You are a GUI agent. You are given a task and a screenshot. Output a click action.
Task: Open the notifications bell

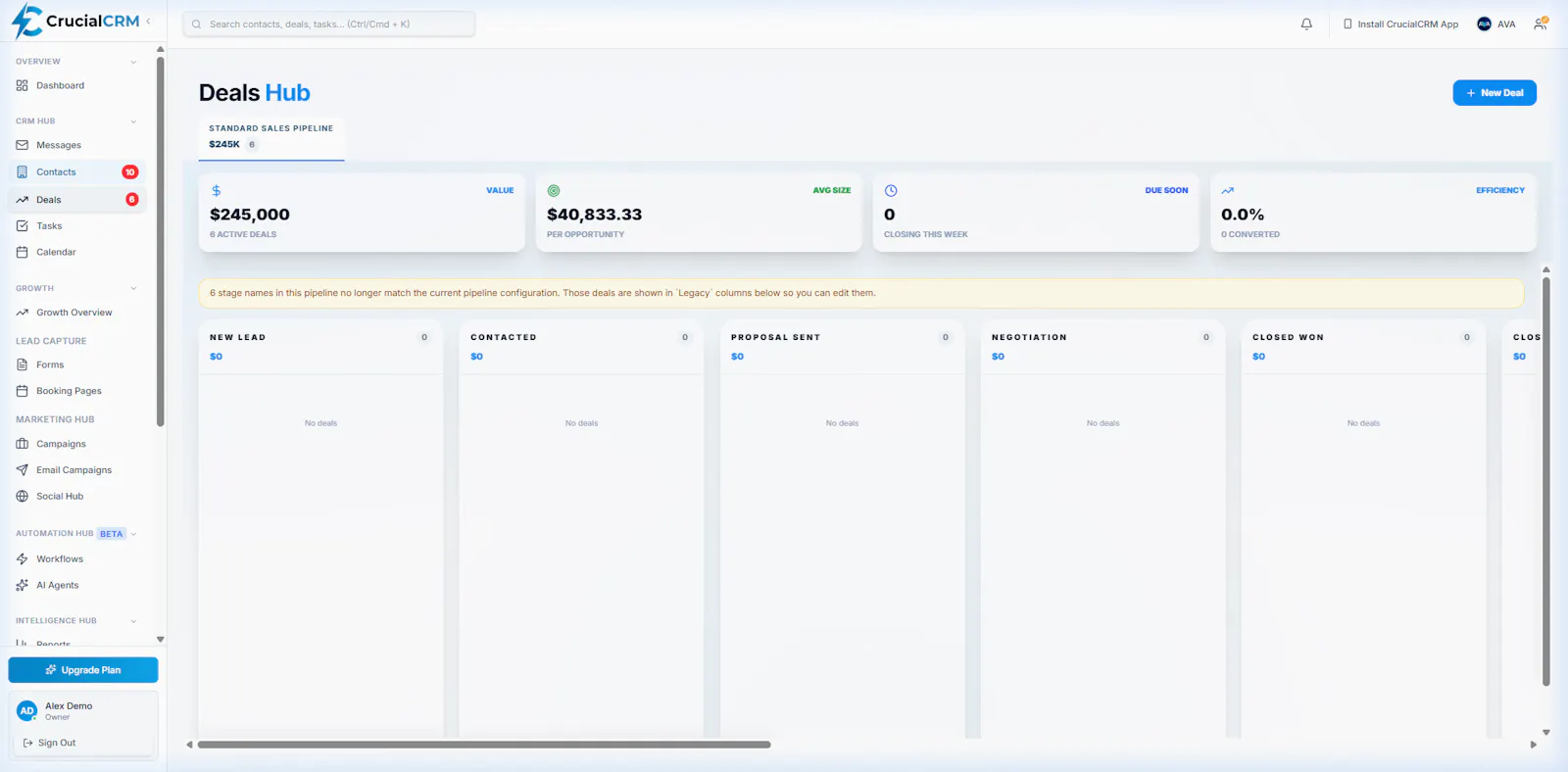pos(1306,24)
